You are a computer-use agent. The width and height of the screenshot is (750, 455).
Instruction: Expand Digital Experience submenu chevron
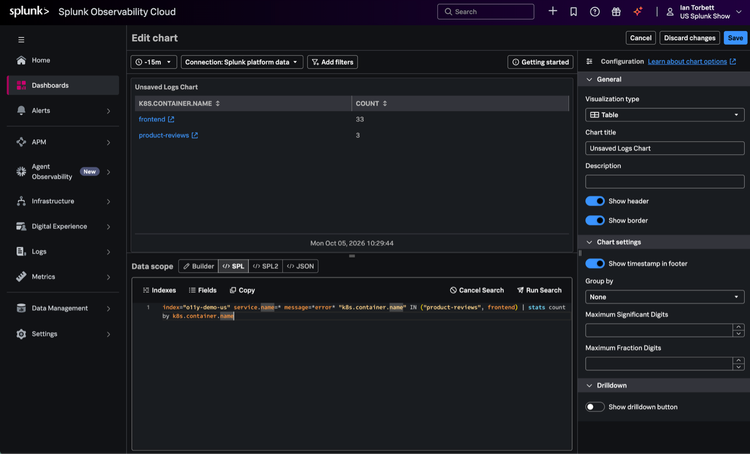tap(109, 226)
